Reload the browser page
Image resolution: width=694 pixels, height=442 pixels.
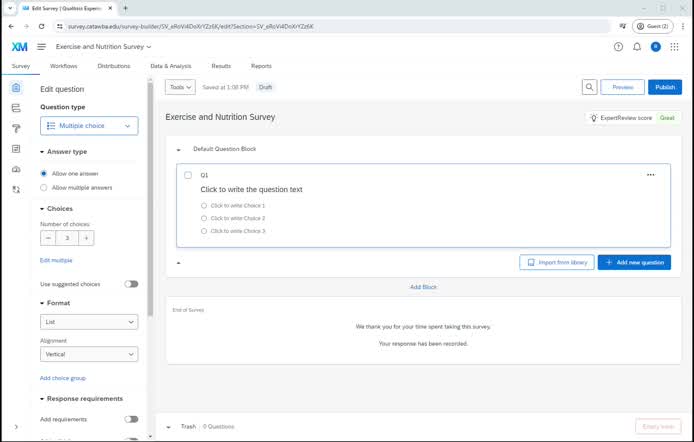[x=41, y=27]
